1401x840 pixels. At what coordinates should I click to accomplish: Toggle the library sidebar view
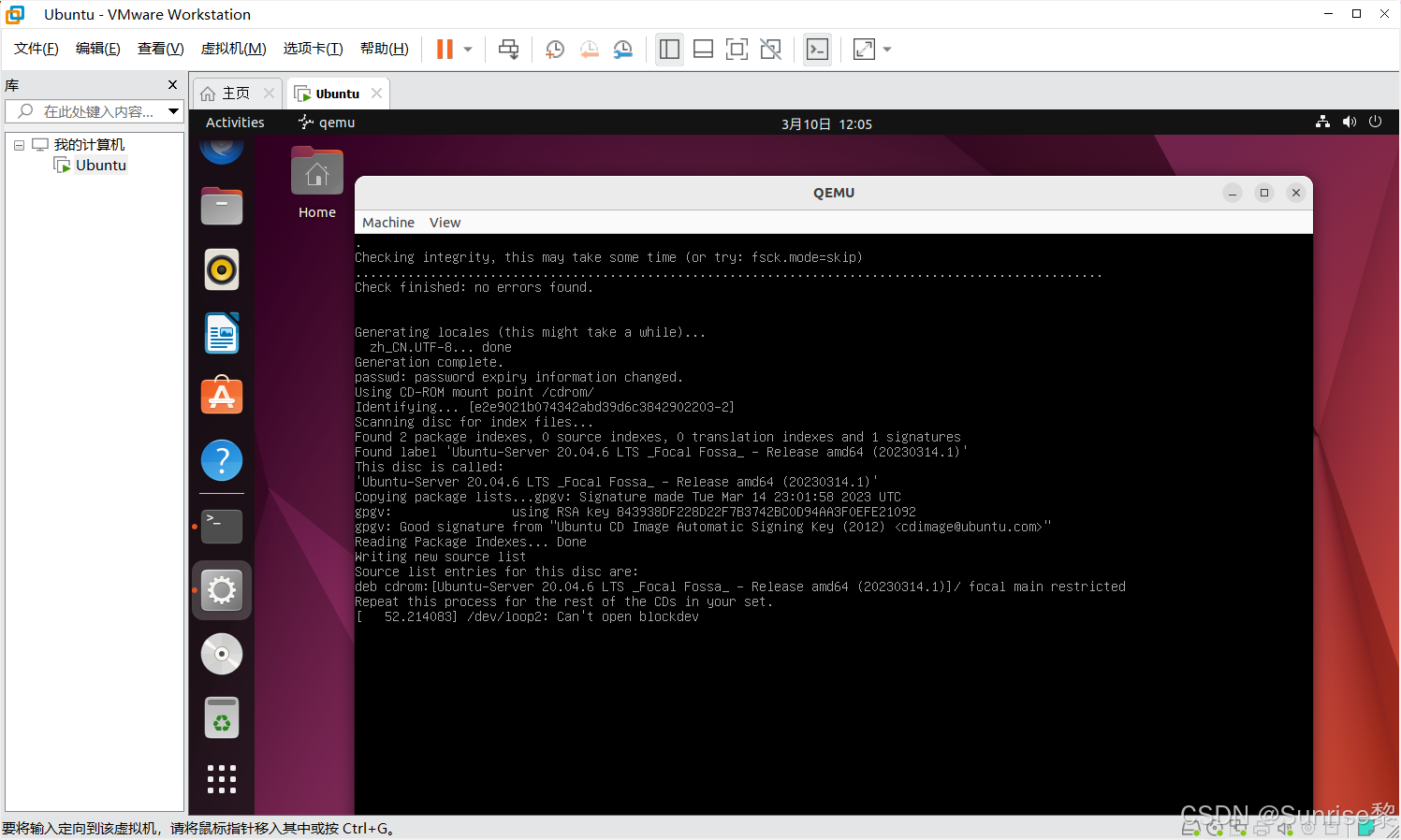pos(669,50)
